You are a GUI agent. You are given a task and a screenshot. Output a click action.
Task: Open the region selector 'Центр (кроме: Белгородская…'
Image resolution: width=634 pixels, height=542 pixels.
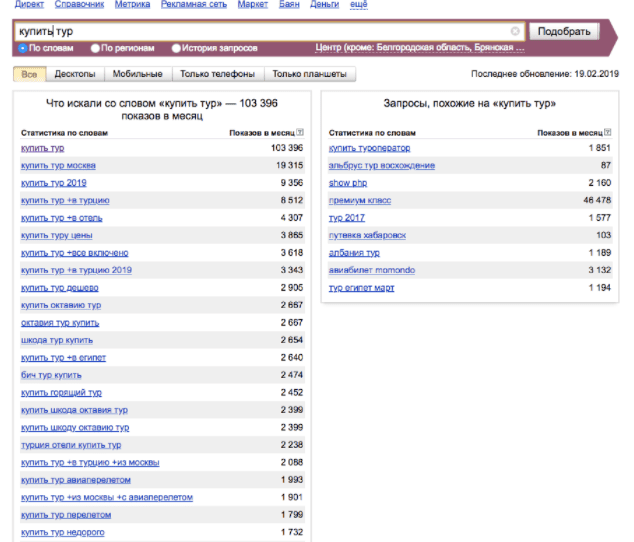pyautogui.click(x=418, y=48)
